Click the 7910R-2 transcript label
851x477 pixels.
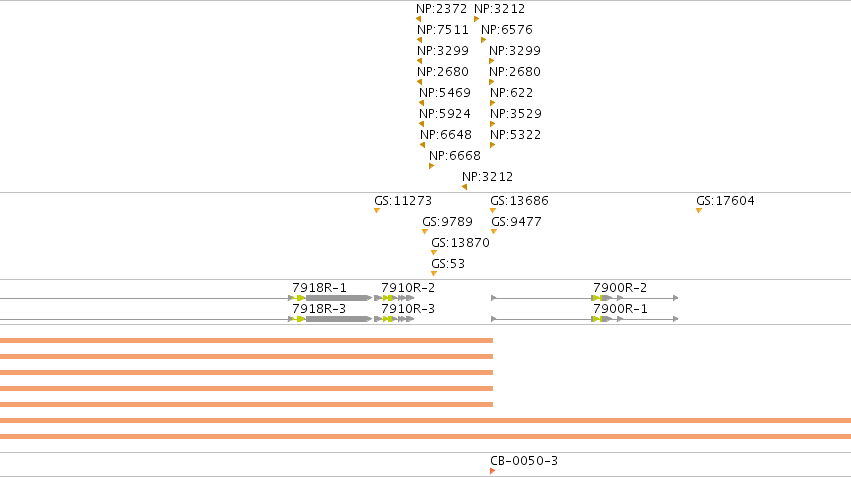coord(408,288)
